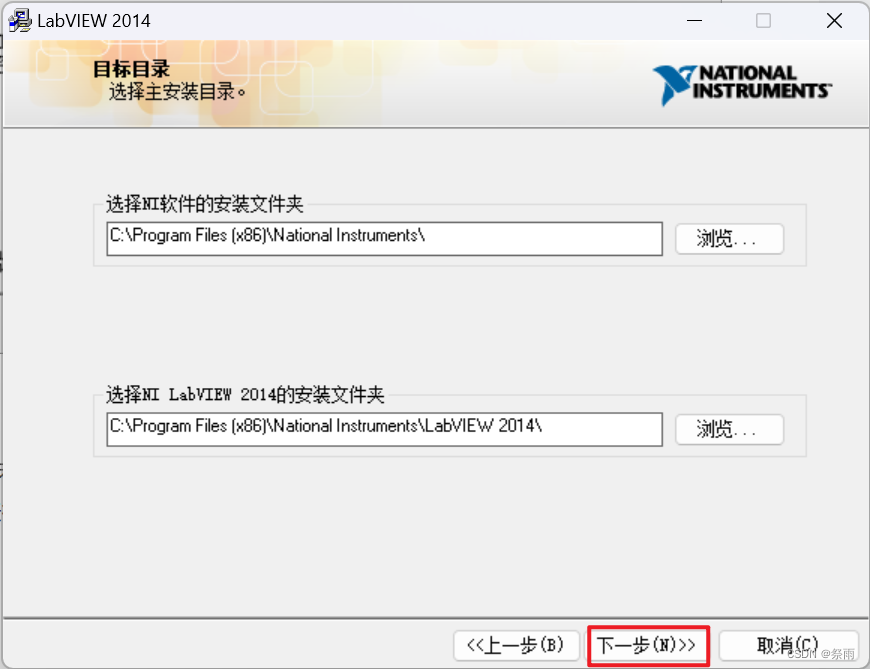Image resolution: width=870 pixels, height=669 pixels.
Task: Maximize the installer window
Action: click(x=763, y=20)
